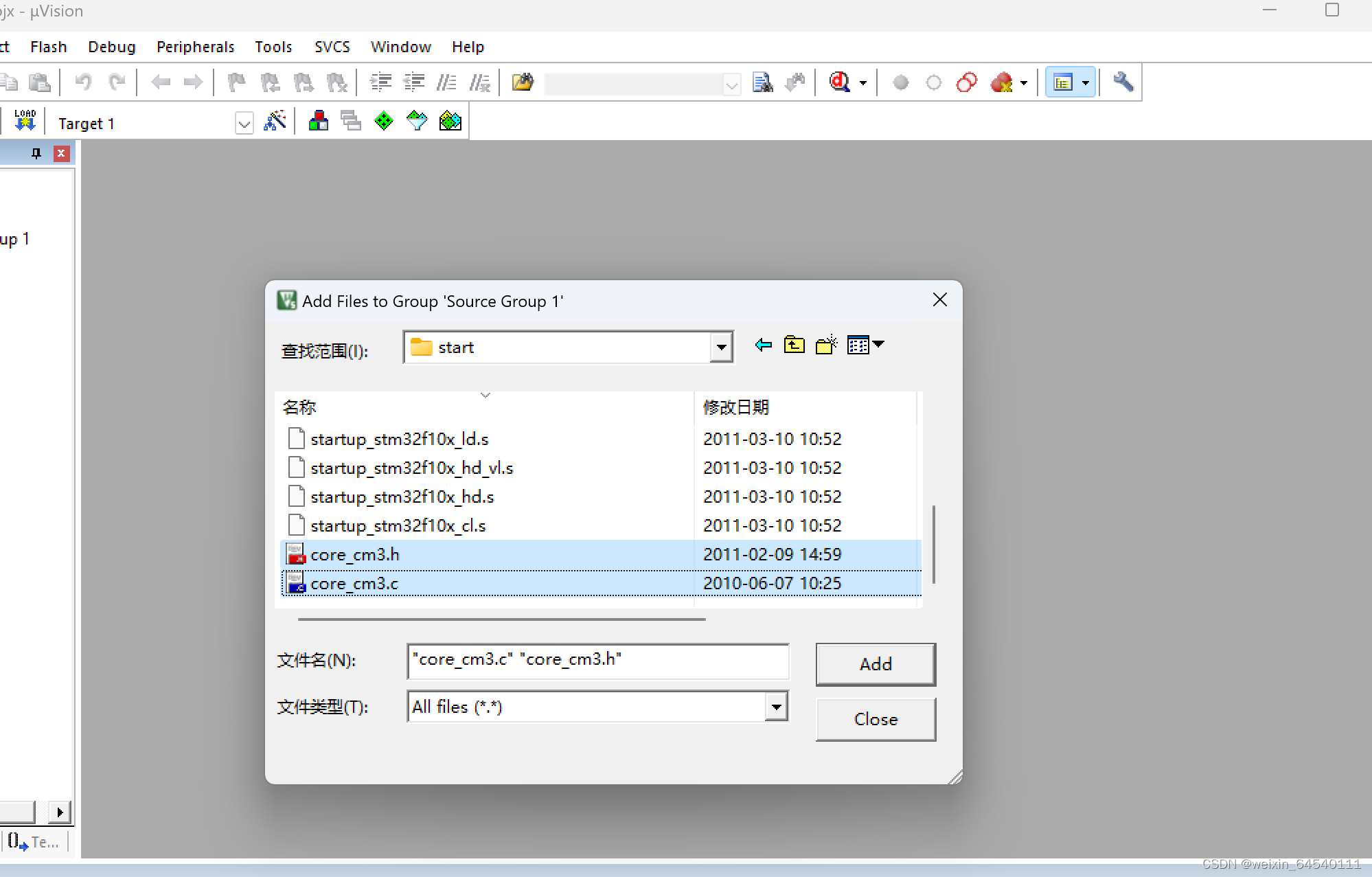Open the Flash menu
The image size is (1372, 877).
pos(48,46)
